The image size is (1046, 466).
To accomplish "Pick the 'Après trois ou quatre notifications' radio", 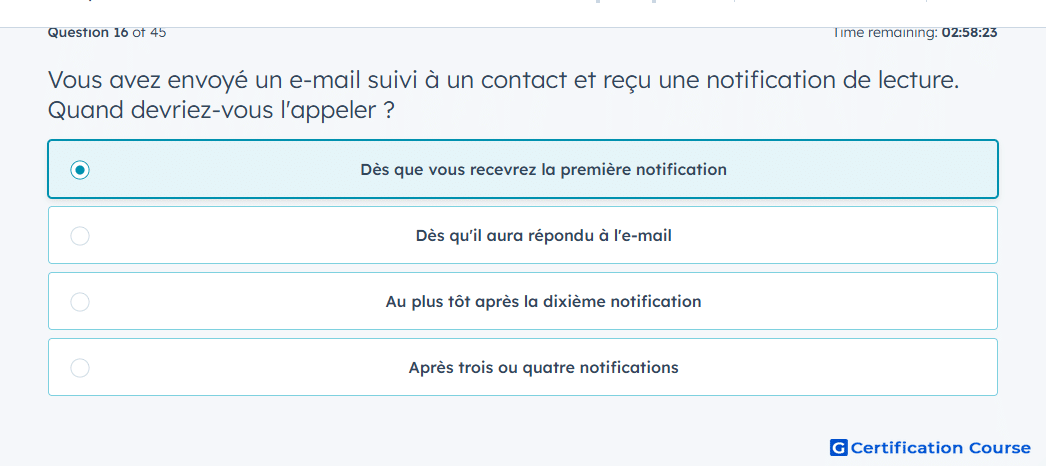I will pyautogui.click(x=80, y=368).
